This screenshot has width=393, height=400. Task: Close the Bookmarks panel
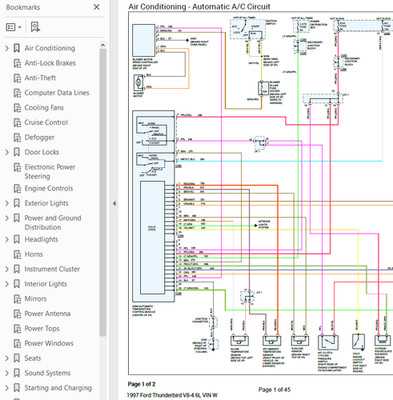[x=96, y=7]
